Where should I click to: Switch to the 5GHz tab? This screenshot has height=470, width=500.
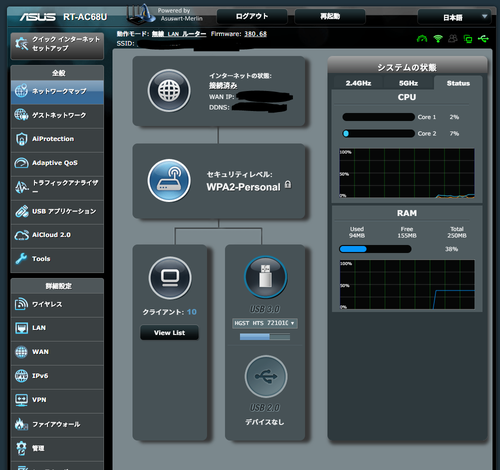(x=408, y=83)
